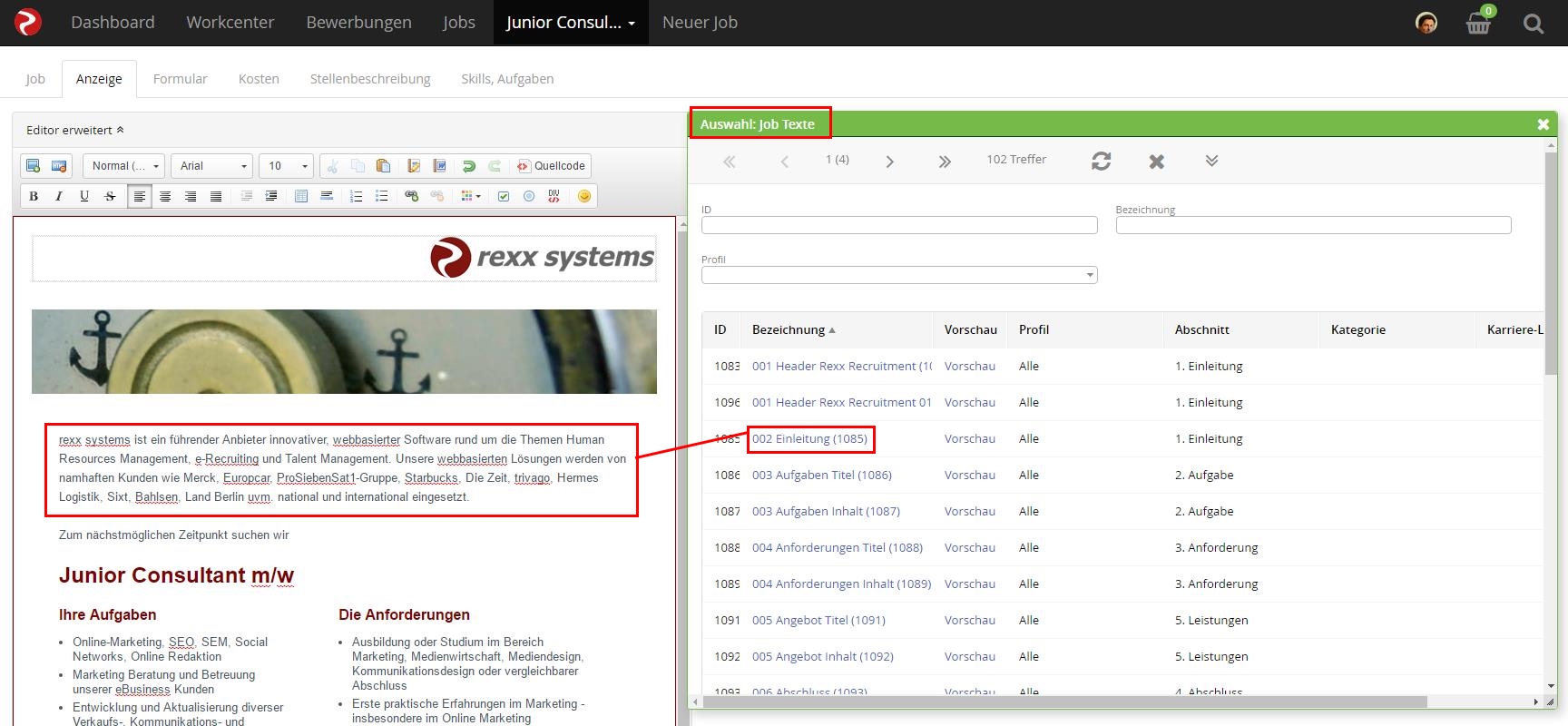1568x726 pixels.
Task: Open Vorschau for '005 Angebot Titel (1091)'
Action: coord(969,620)
